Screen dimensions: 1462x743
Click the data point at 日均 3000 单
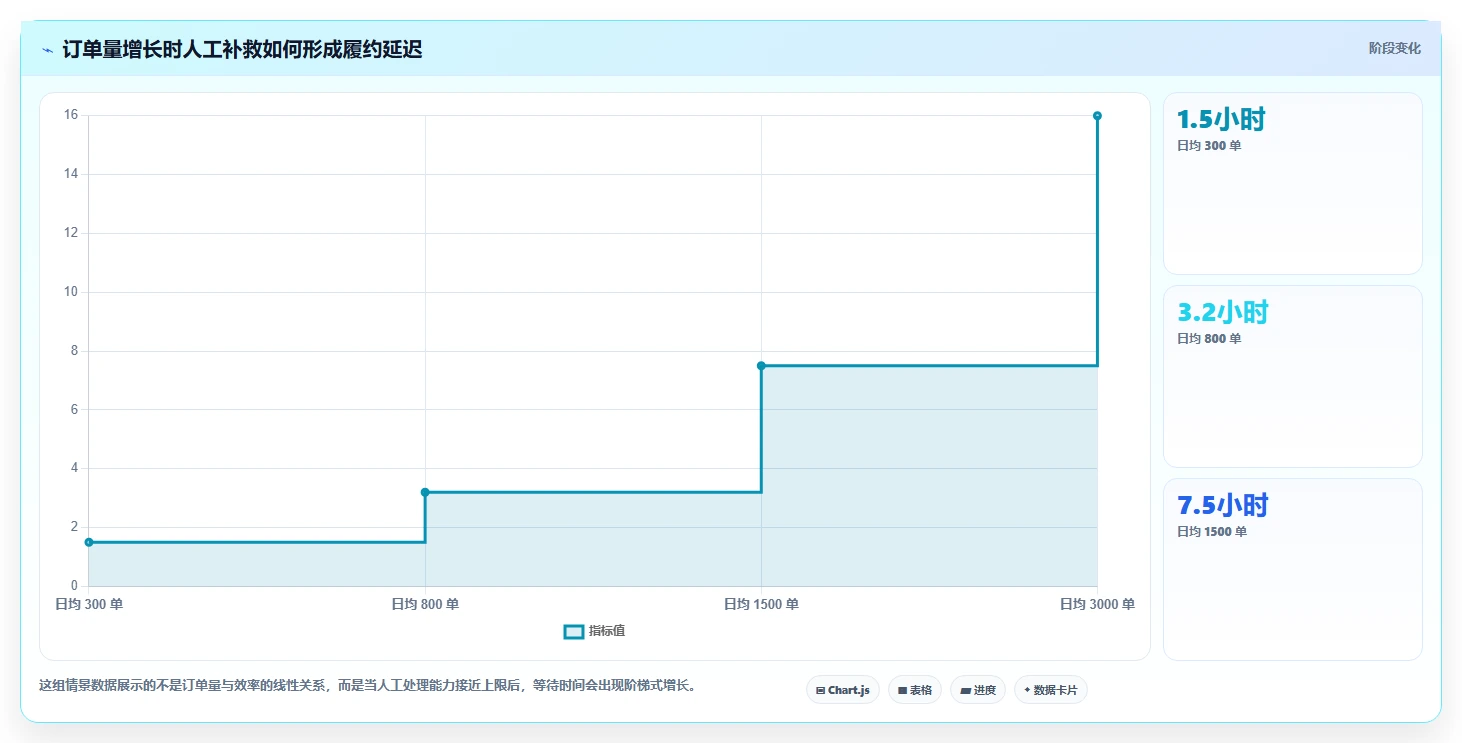[x=1097, y=116]
